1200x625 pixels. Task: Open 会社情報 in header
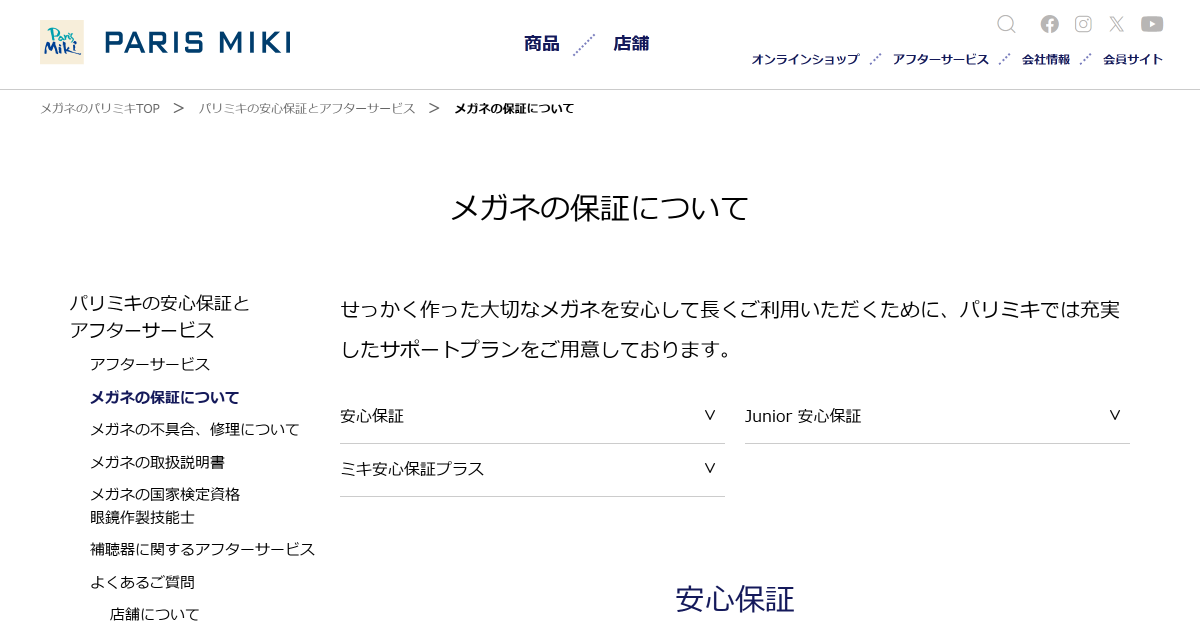(x=1046, y=60)
